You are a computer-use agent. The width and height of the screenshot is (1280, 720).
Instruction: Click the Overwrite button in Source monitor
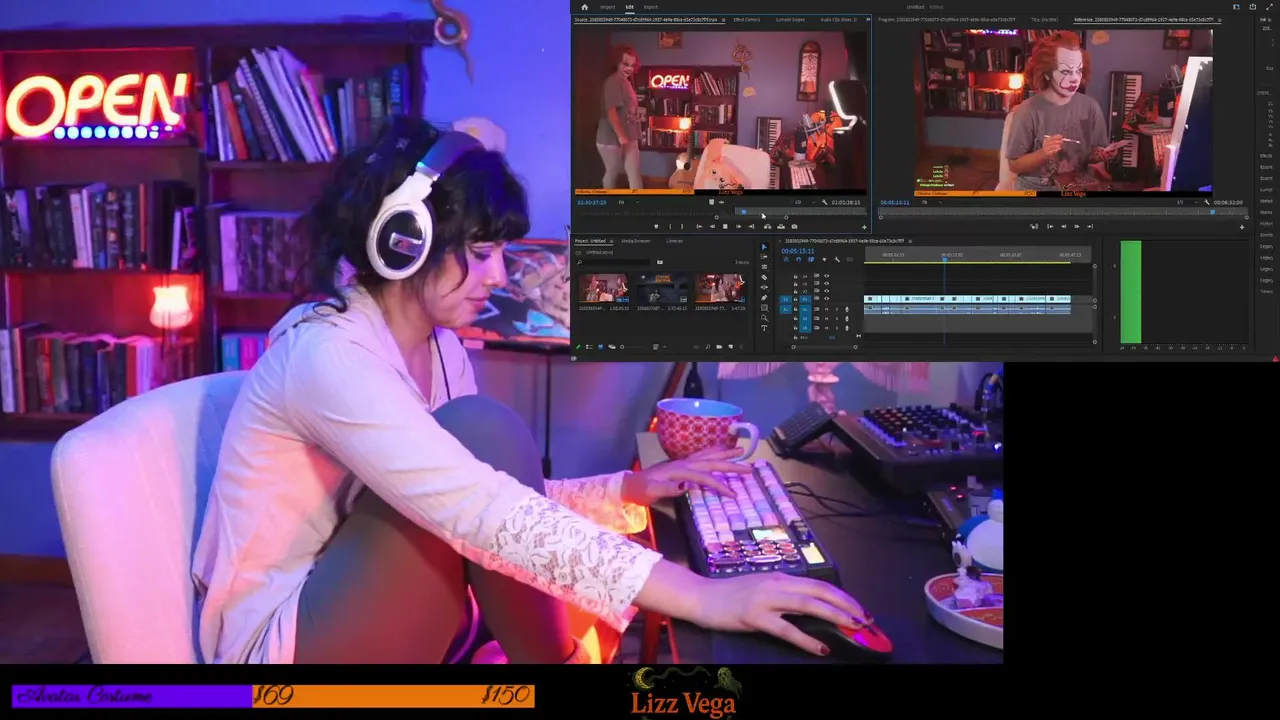(781, 227)
